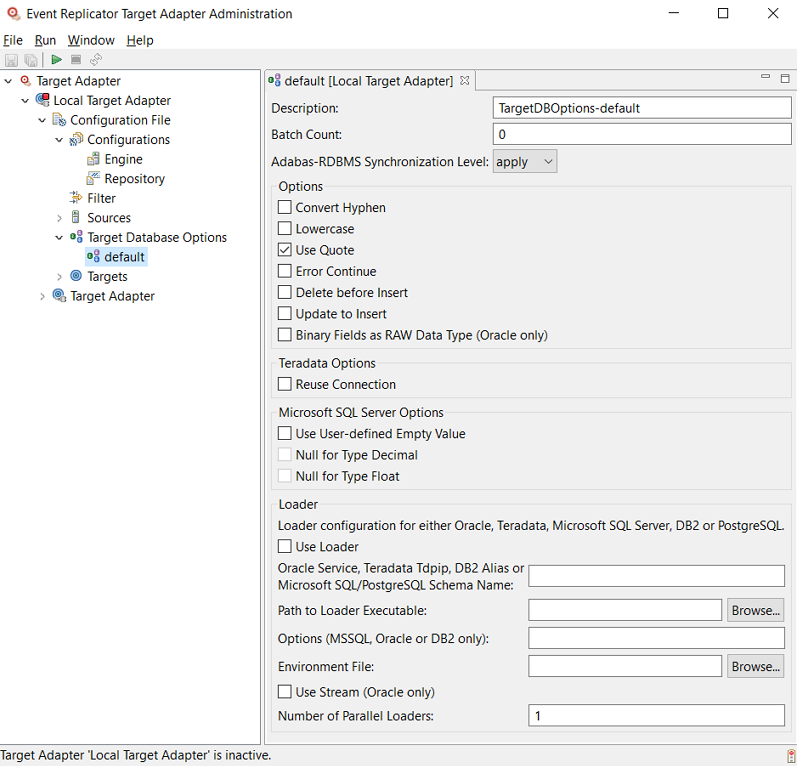
Task: Close the default editor tab with X
Action: coord(465,80)
